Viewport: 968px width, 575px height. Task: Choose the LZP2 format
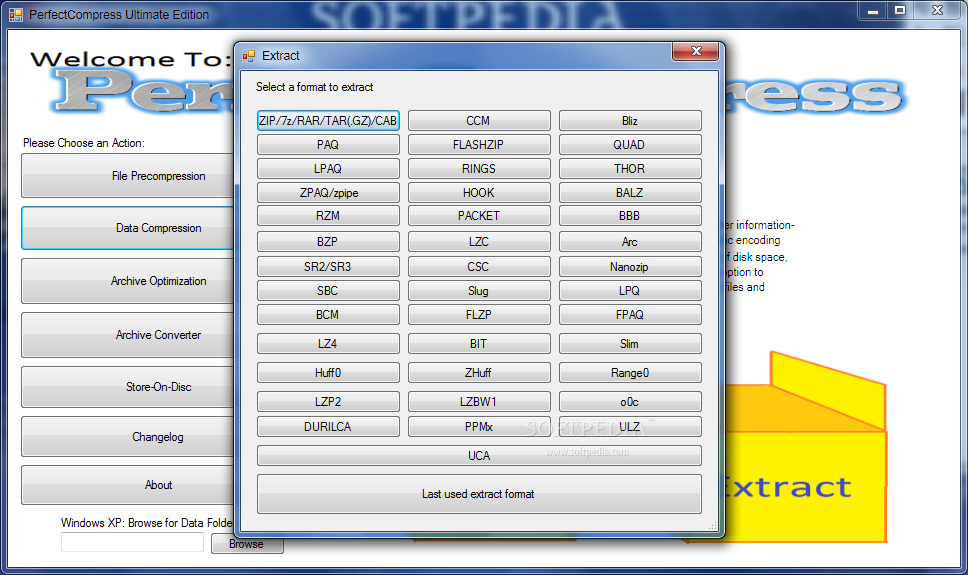click(x=328, y=401)
